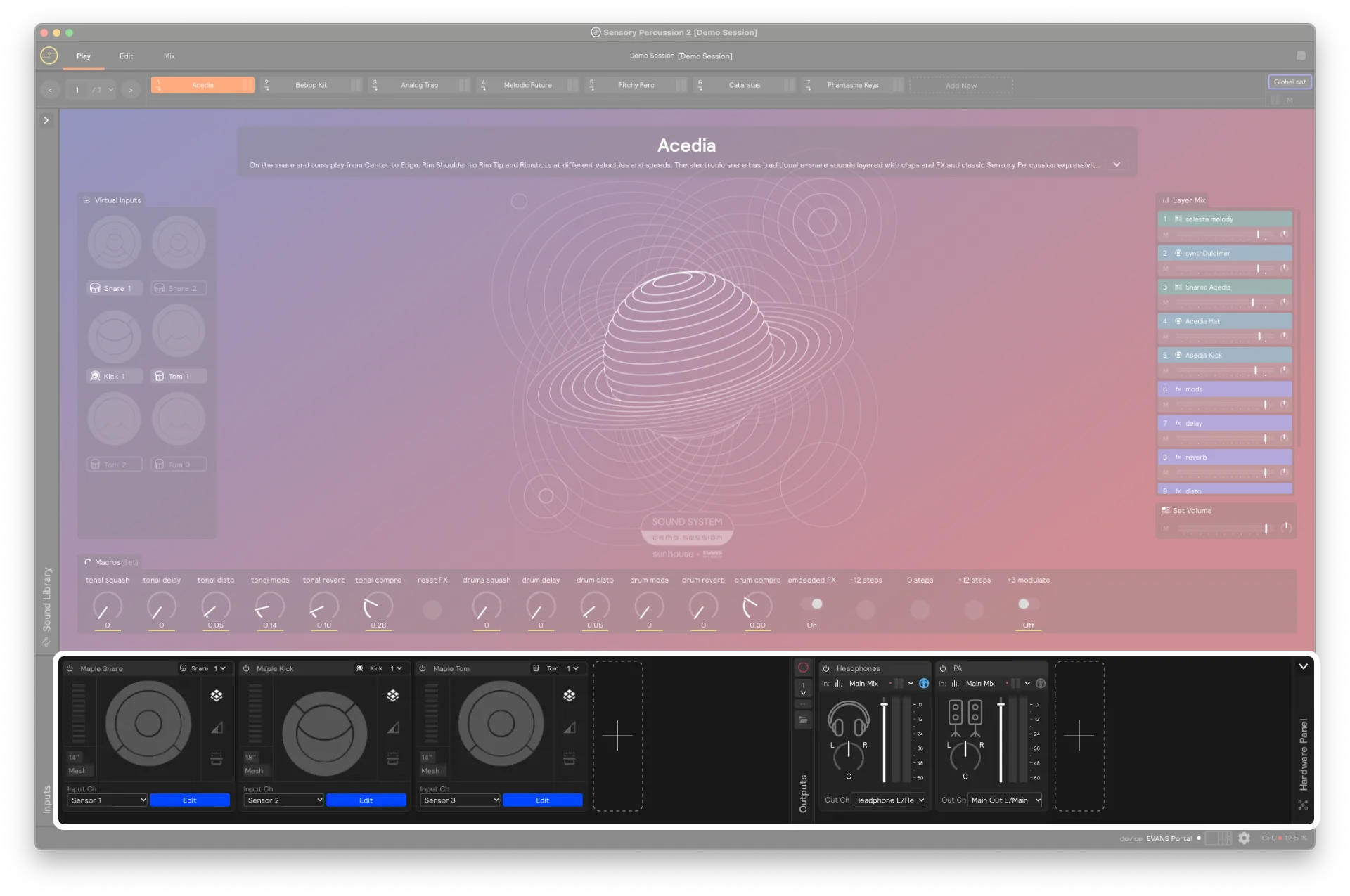Viewport: 1350px width, 896px height.
Task: Click the velocity ramp icon on Maple Kick
Action: [393, 727]
